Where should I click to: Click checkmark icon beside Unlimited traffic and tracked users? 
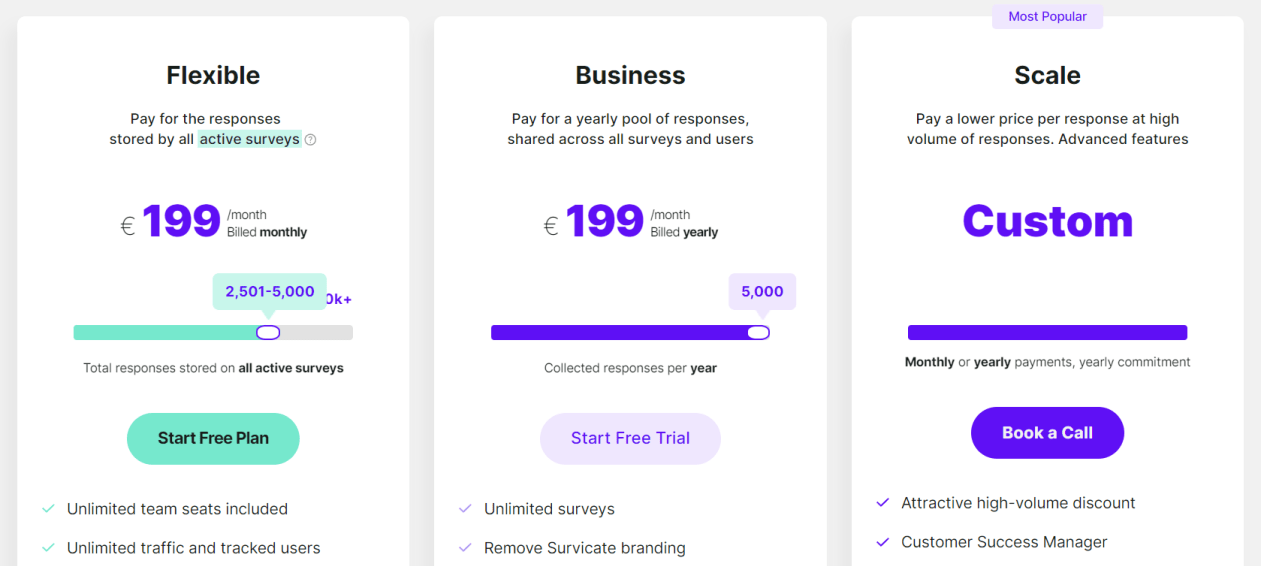(x=48, y=548)
